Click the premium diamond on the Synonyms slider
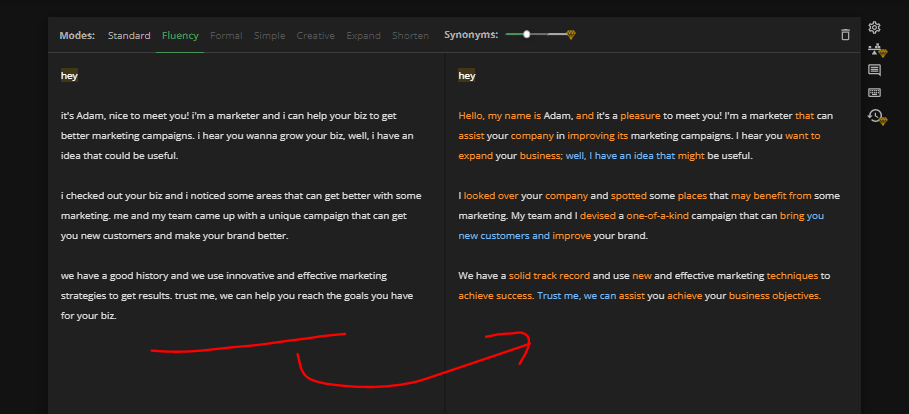 (x=570, y=35)
